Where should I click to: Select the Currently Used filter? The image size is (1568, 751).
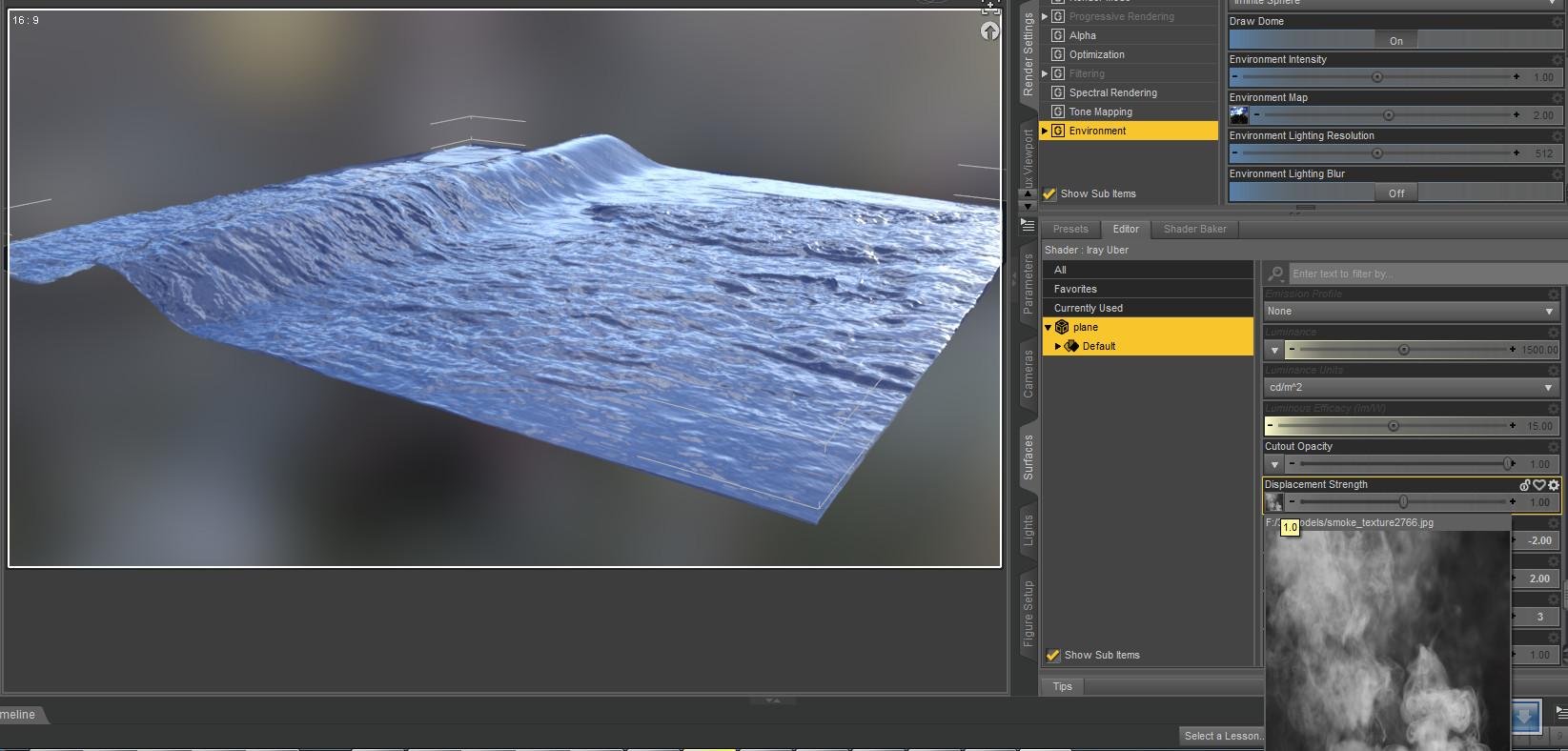pos(1148,308)
